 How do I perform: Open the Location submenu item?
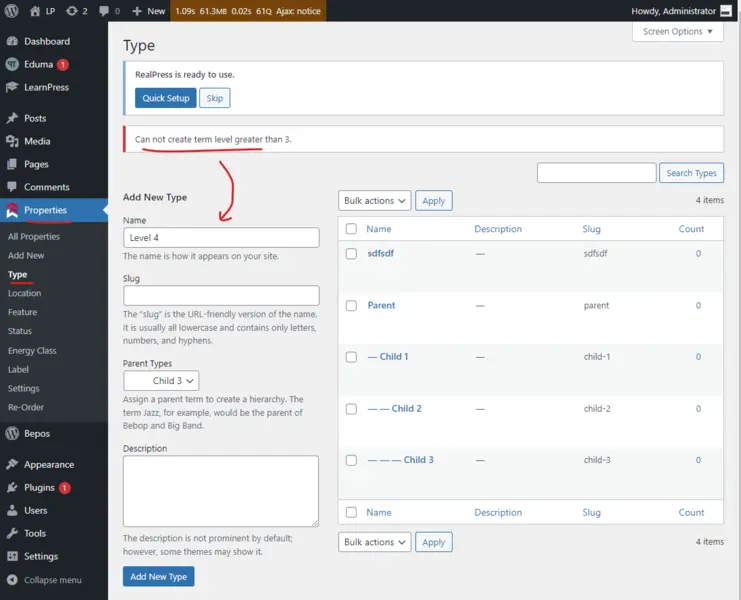[x=25, y=293]
